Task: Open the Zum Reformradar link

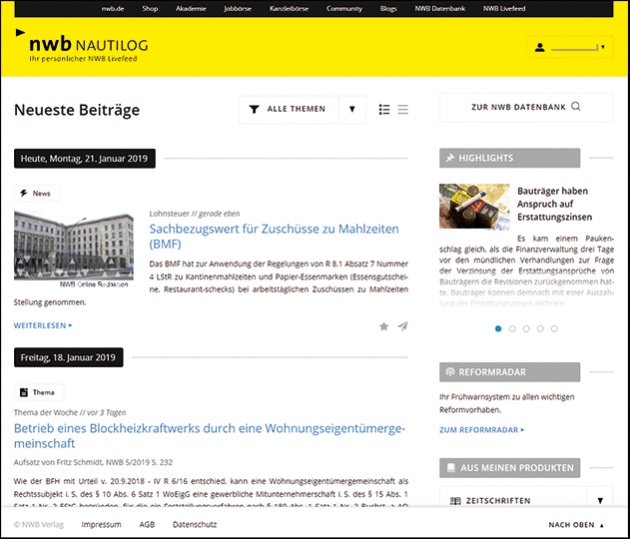Action: pos(482,429)
